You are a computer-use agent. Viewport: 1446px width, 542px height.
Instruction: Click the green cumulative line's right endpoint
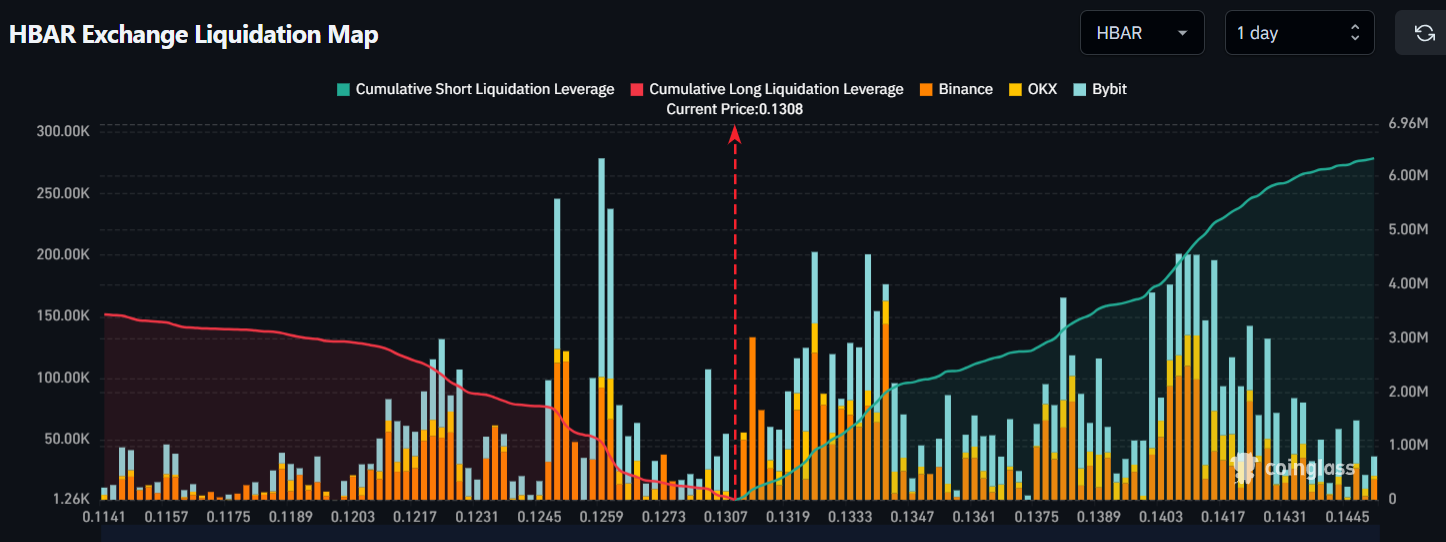[1373, 158]
